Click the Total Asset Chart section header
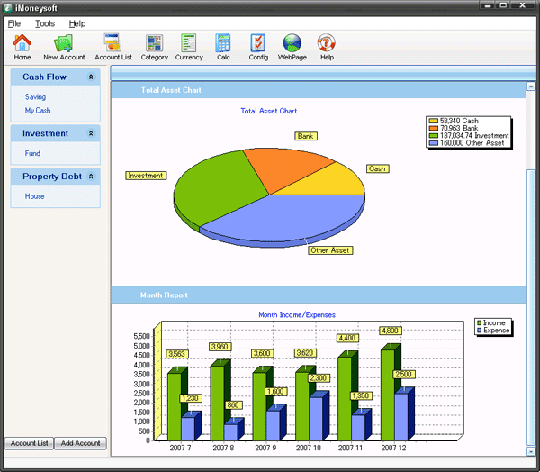Viewport: 540px width, 472px height. [319, 90]
